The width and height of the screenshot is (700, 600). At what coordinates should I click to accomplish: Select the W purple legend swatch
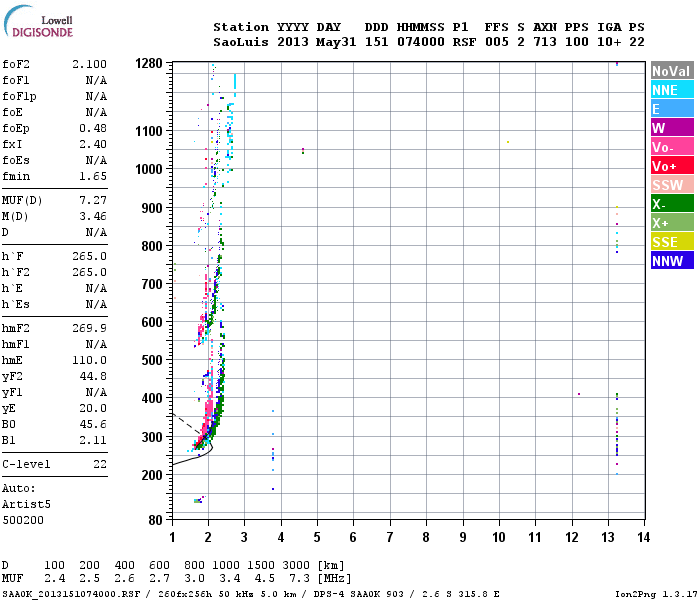coord(672,128)
